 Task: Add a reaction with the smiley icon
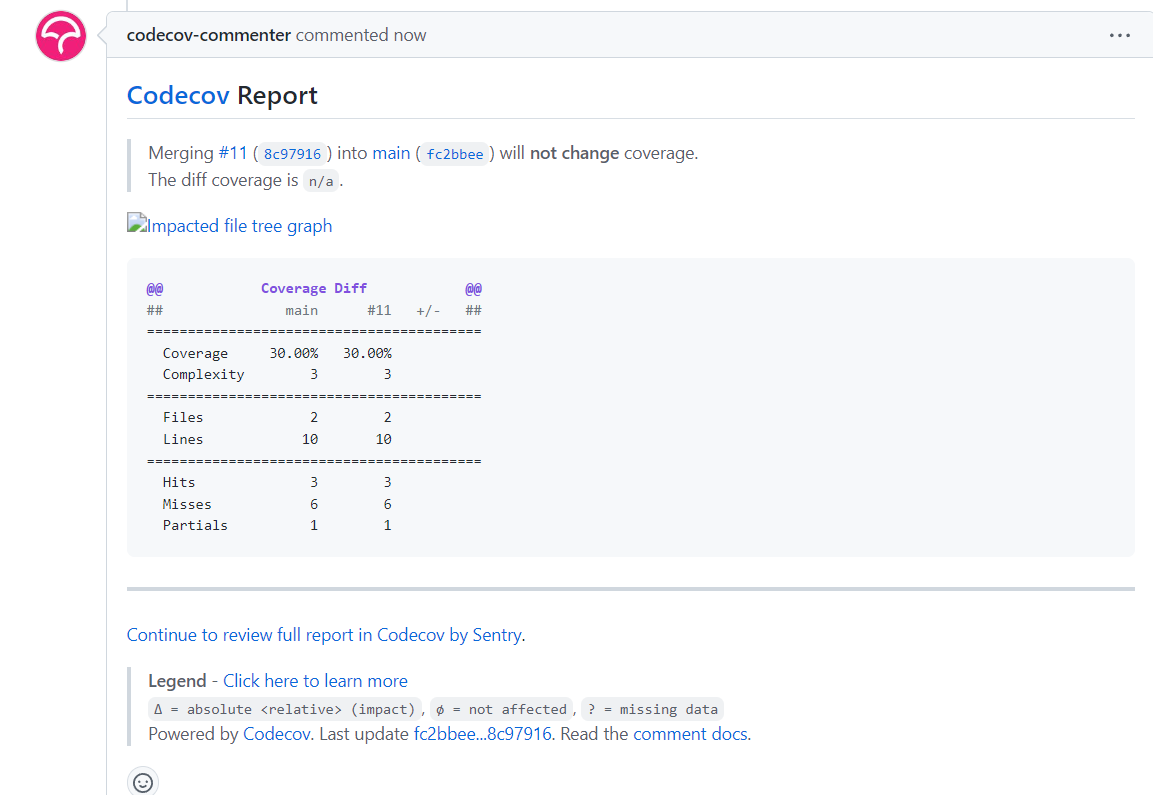tap(143, 782)
